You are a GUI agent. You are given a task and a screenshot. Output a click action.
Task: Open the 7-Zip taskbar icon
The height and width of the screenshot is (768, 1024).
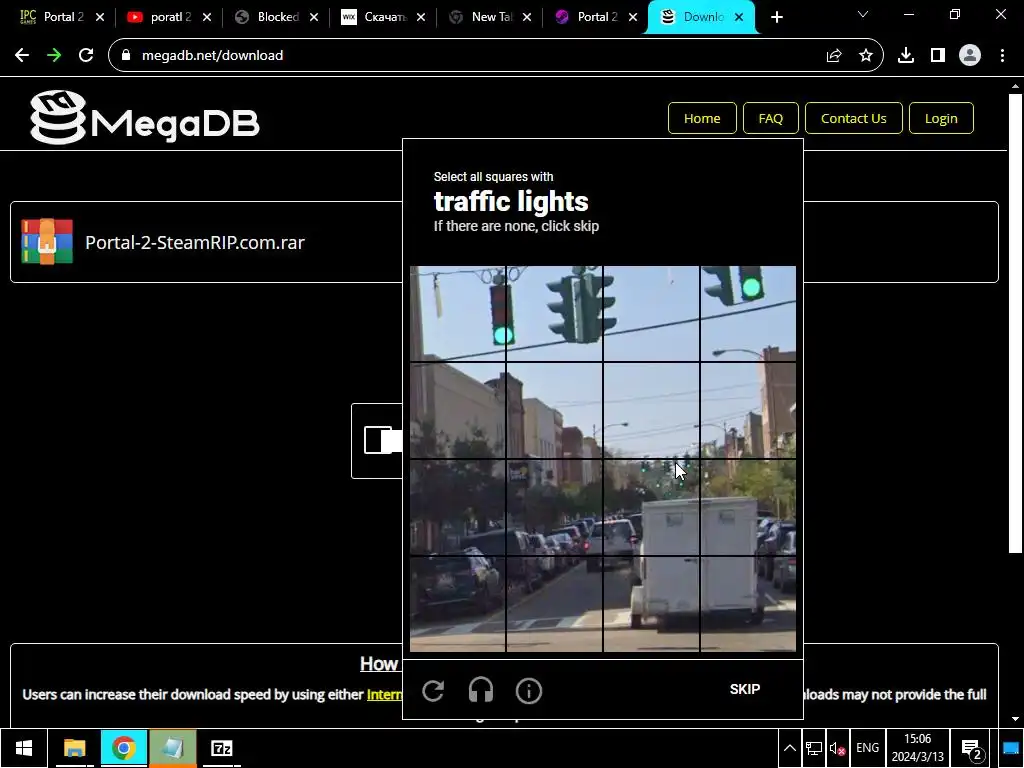(x=222, y=748)
